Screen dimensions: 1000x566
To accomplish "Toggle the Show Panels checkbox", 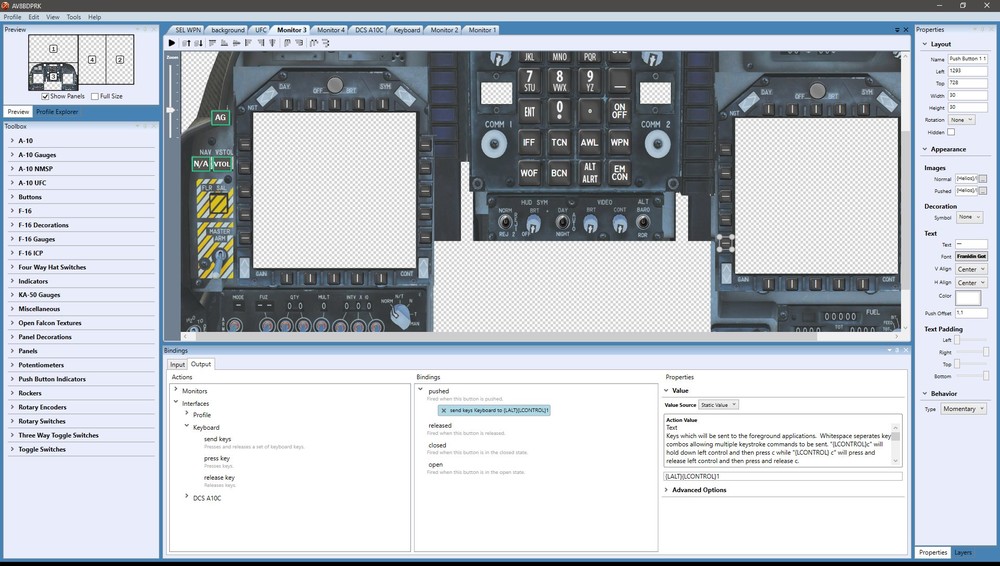I will pyautogui.click(x=45, y=96).
